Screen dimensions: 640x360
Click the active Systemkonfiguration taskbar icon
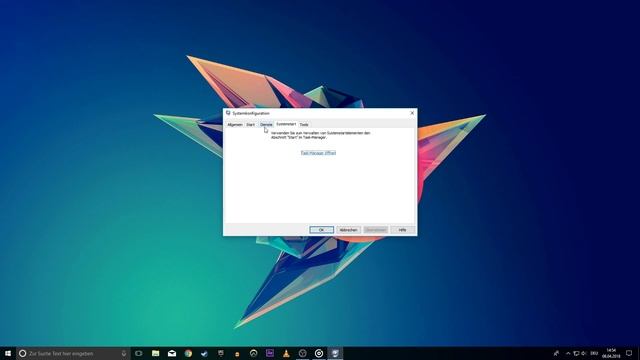pyautogui.click(x=335, y=353)
